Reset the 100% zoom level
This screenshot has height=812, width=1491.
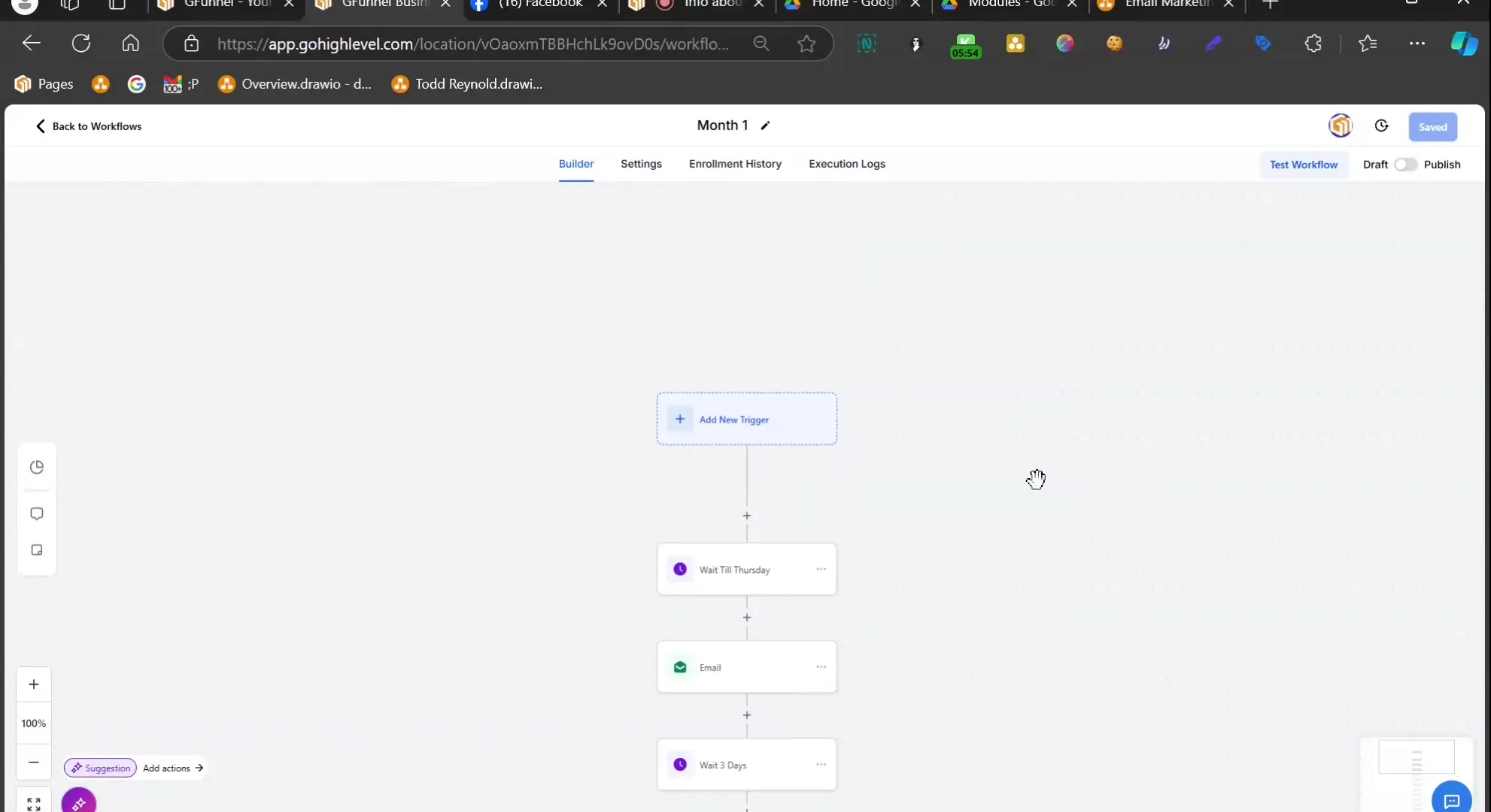(x=33, y=723)
